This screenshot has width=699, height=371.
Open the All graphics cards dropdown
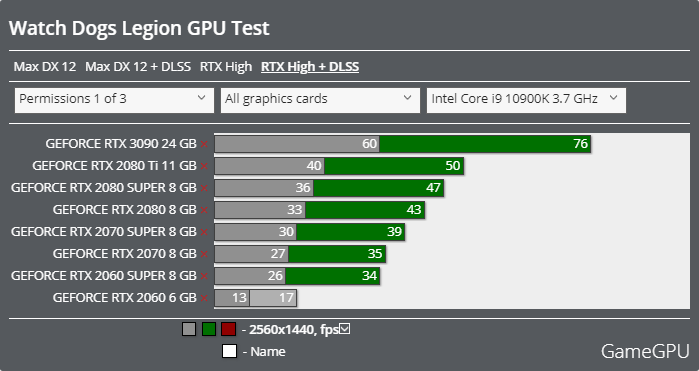coord(320,100)
